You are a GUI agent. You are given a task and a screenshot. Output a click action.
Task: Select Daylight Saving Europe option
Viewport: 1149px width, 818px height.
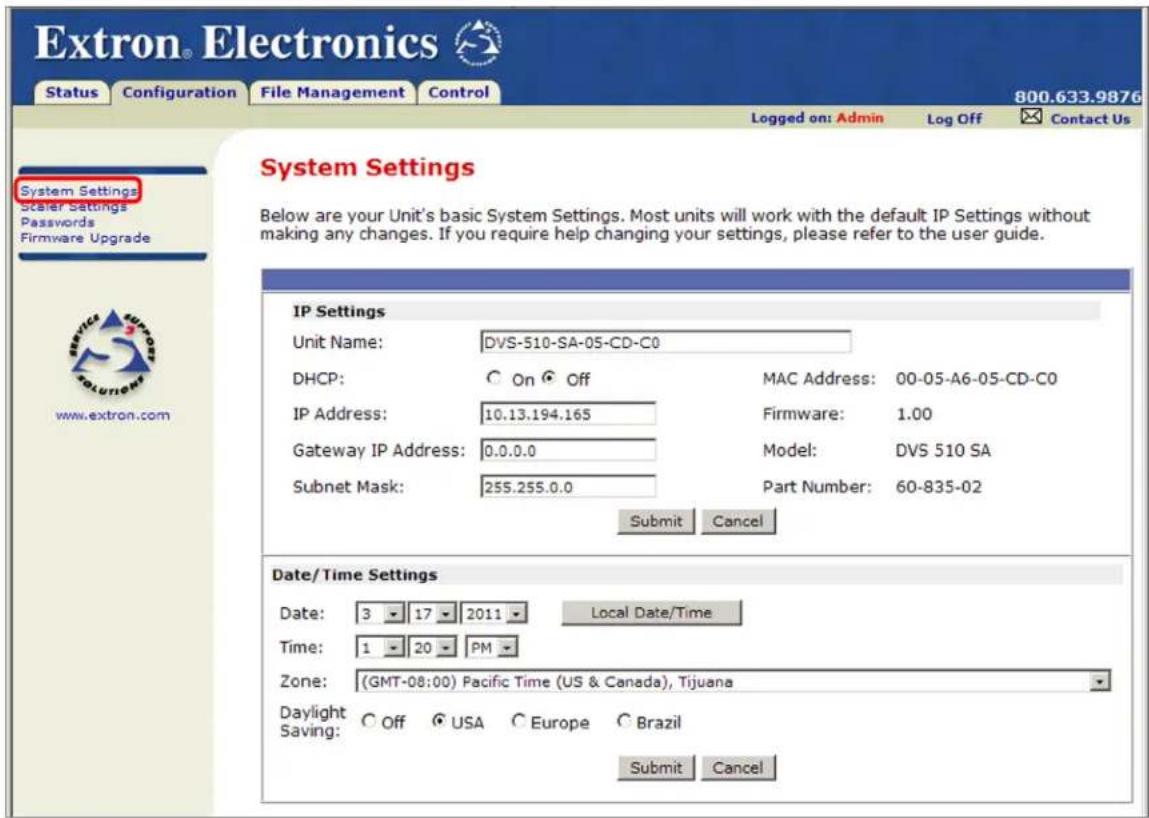click(518, 721)
